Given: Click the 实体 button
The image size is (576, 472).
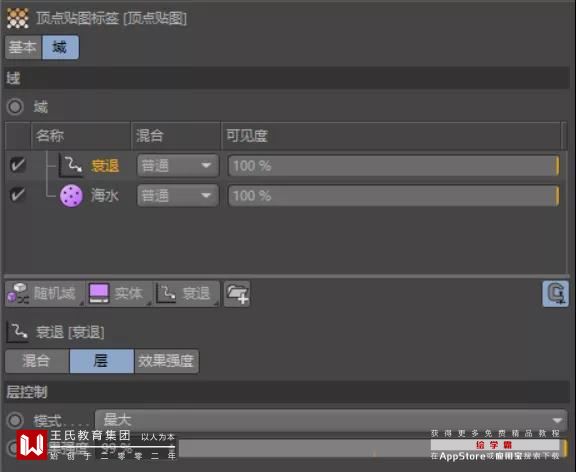Looking at the screenshot, I should pyautogui.click(x=119, y=294).
